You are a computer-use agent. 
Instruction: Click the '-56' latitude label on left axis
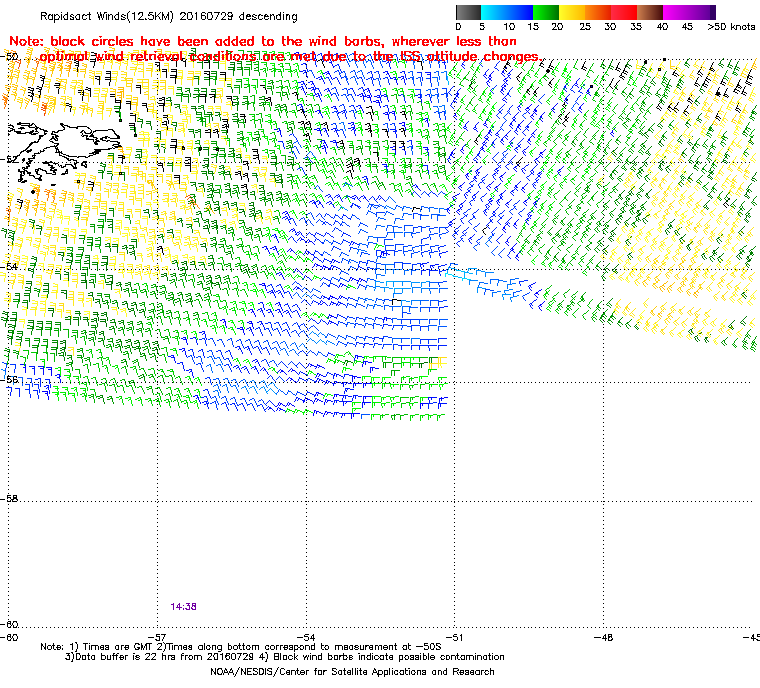(11, 380)
